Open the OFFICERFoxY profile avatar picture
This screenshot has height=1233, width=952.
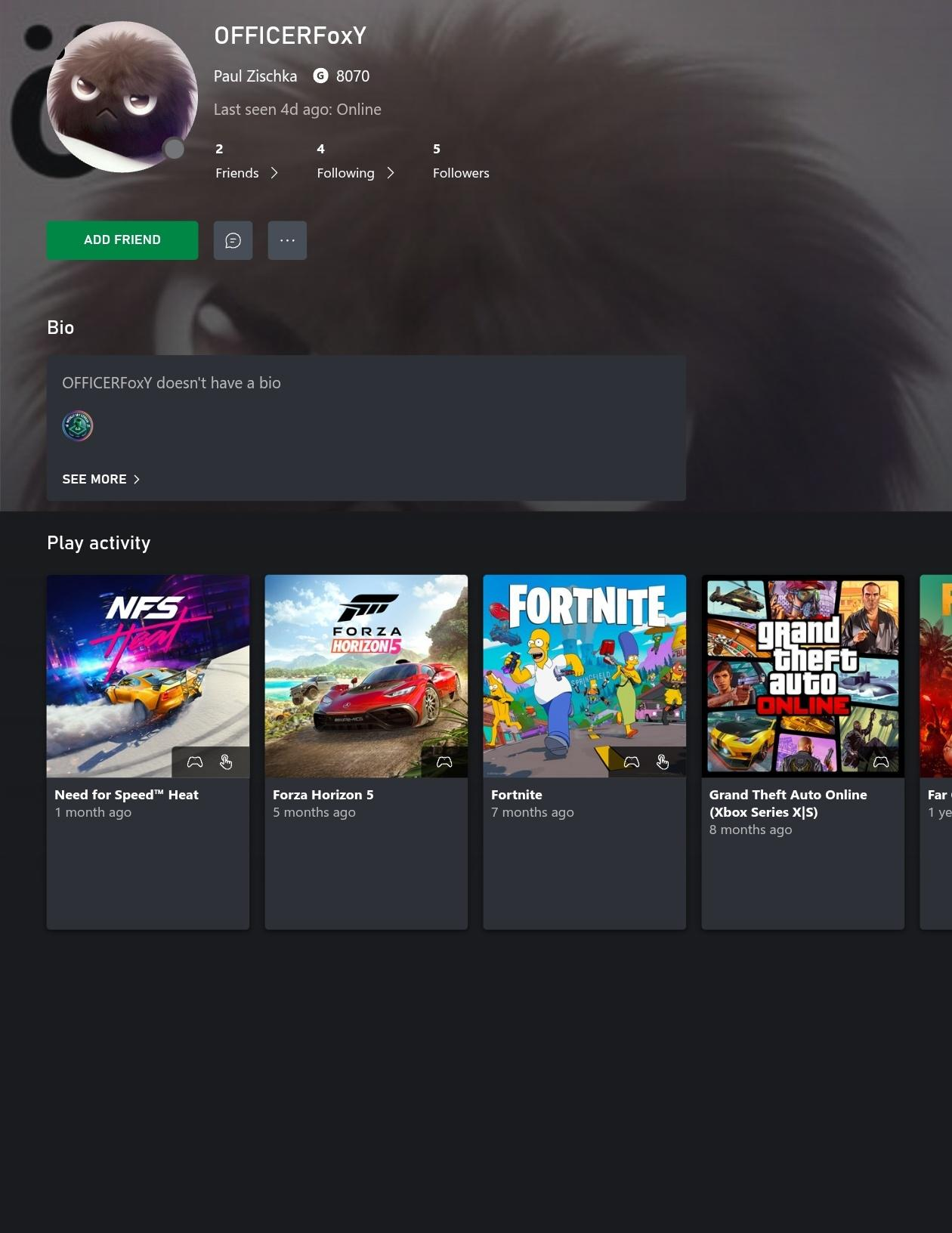[122, 97]
